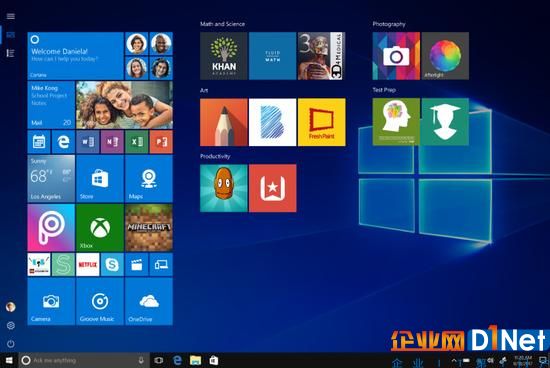The image size is (550, 368).
Task: Launch the Afterlight tile
Action: (445, 56)
